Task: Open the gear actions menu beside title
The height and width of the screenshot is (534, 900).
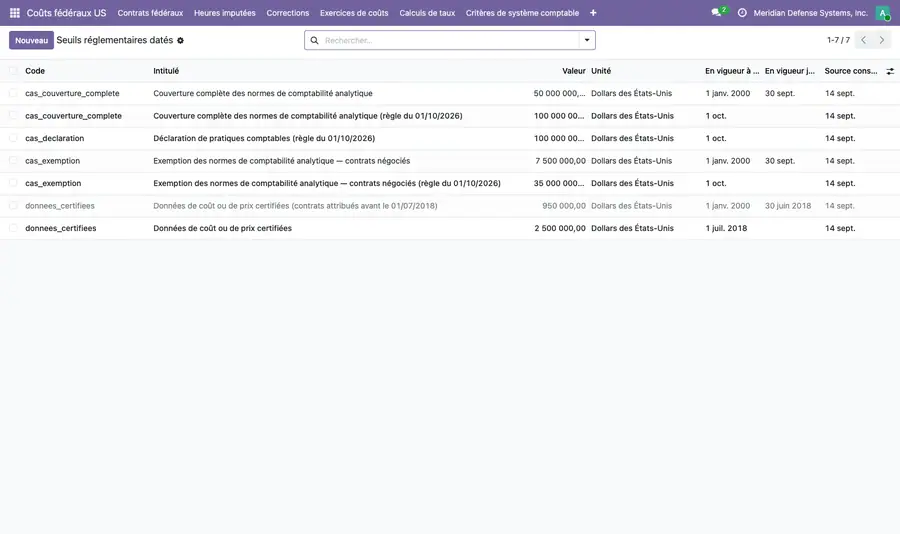Action: (180, 41)
